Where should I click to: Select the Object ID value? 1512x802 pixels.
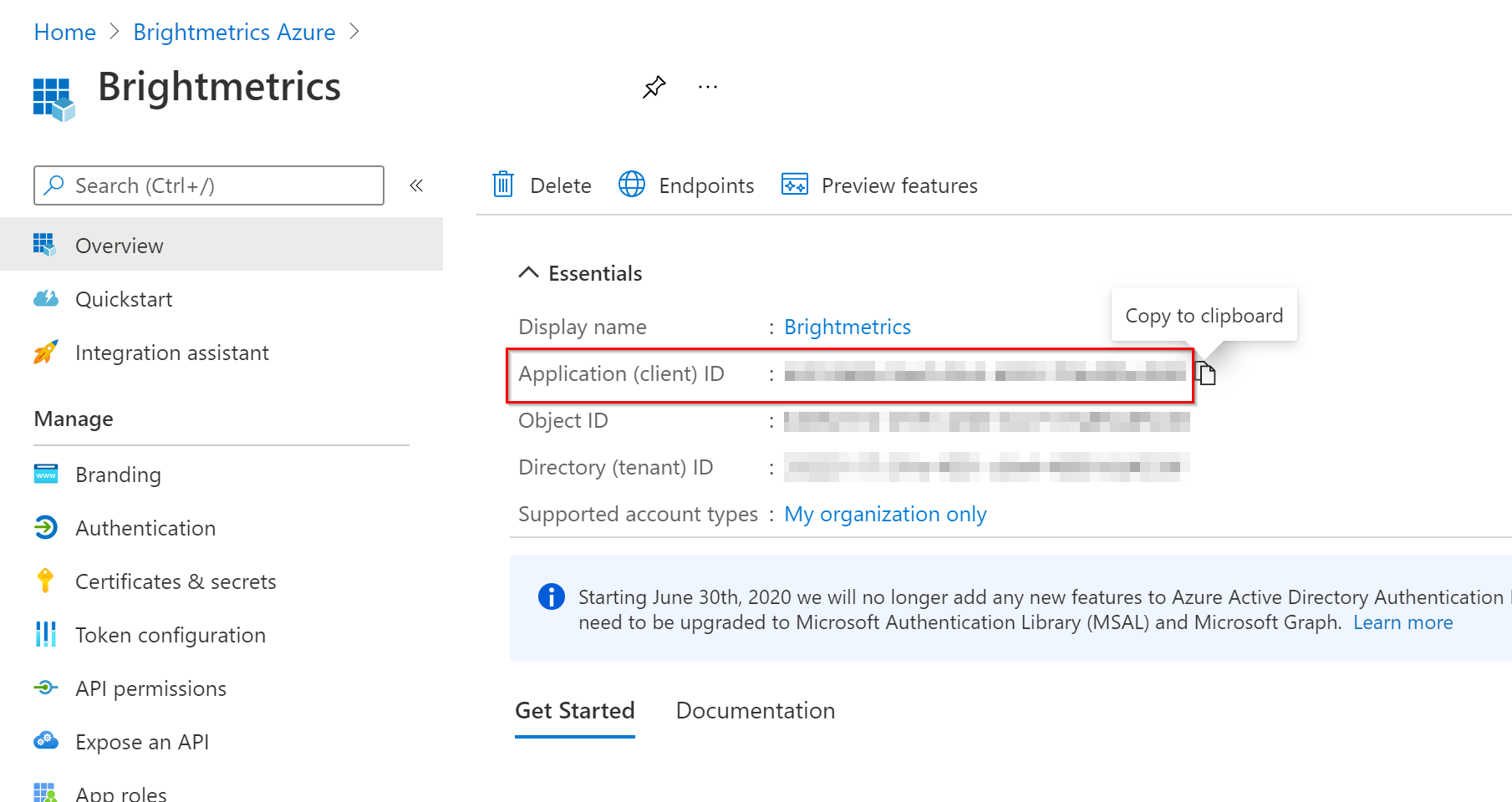tap(987, 421)
